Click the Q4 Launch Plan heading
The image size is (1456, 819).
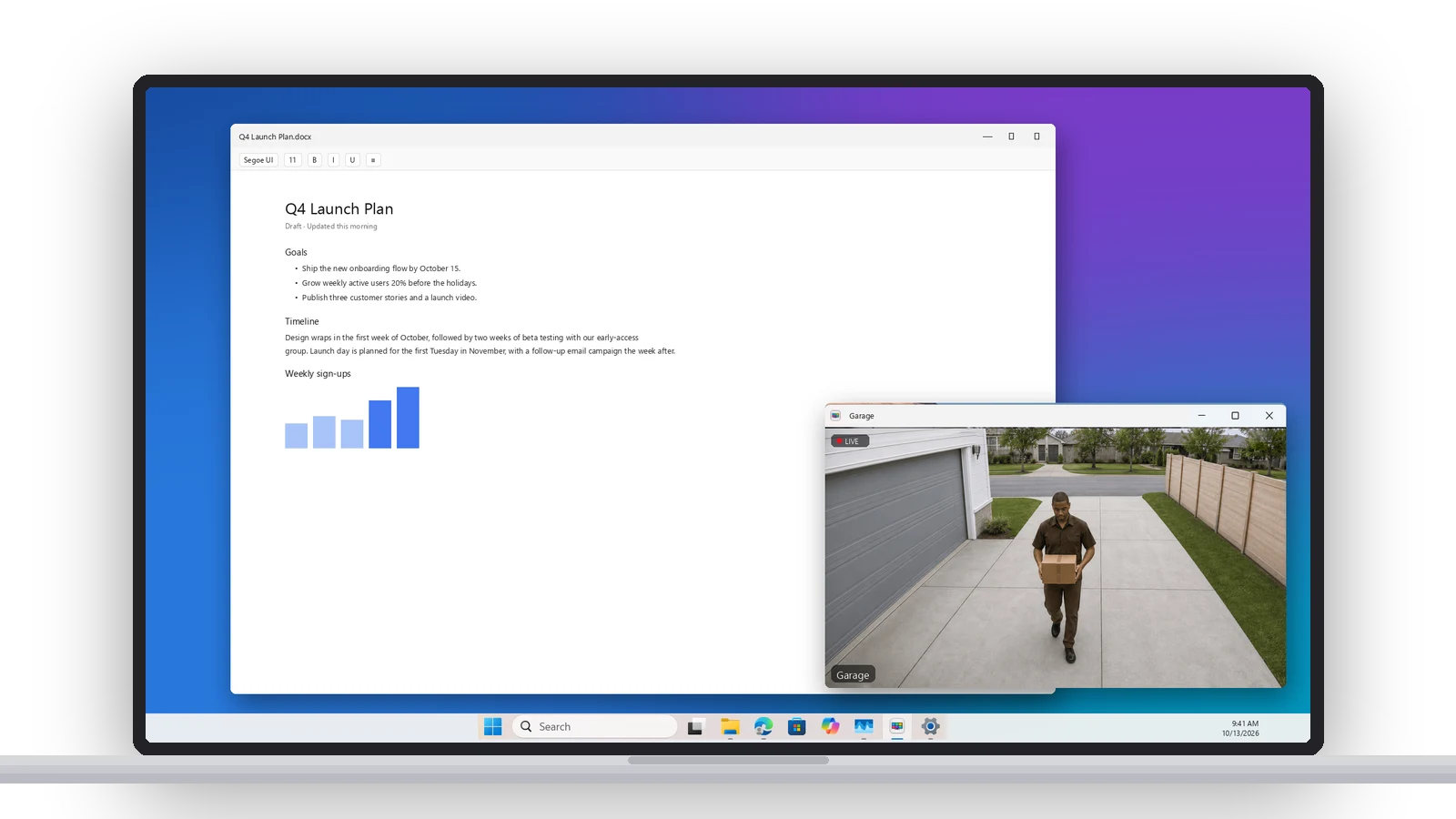tap(339, 209)
